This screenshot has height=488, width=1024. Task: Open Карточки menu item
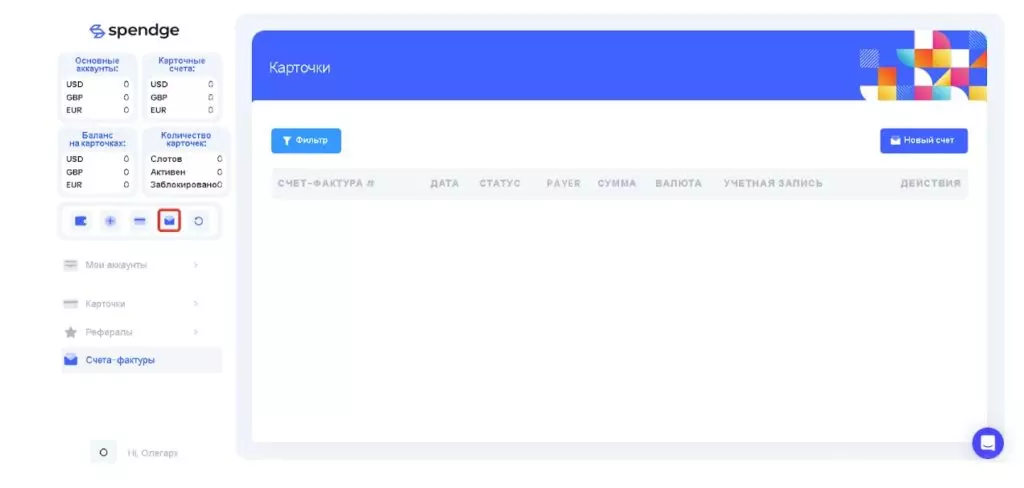click(142, 304)
